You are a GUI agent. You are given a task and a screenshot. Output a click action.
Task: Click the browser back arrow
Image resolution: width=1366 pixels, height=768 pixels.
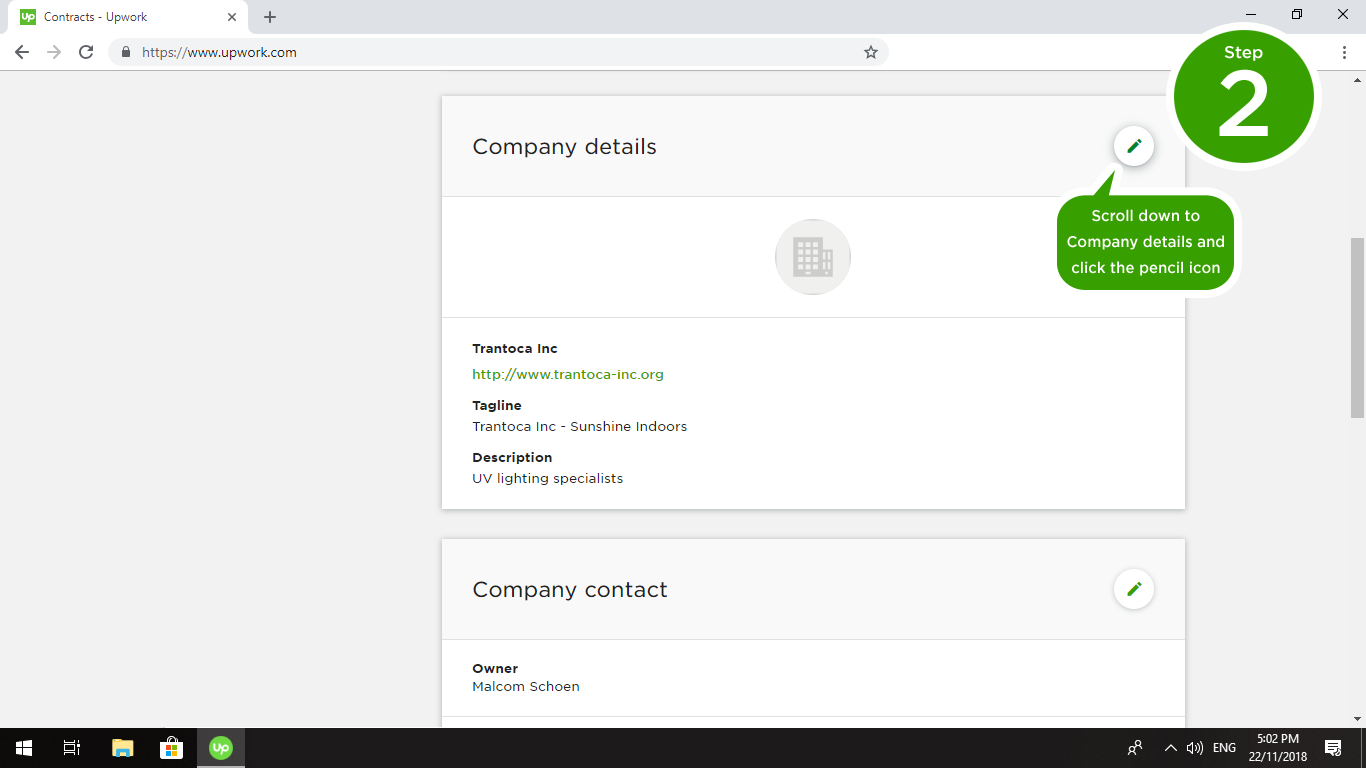[x=22, y=52]
